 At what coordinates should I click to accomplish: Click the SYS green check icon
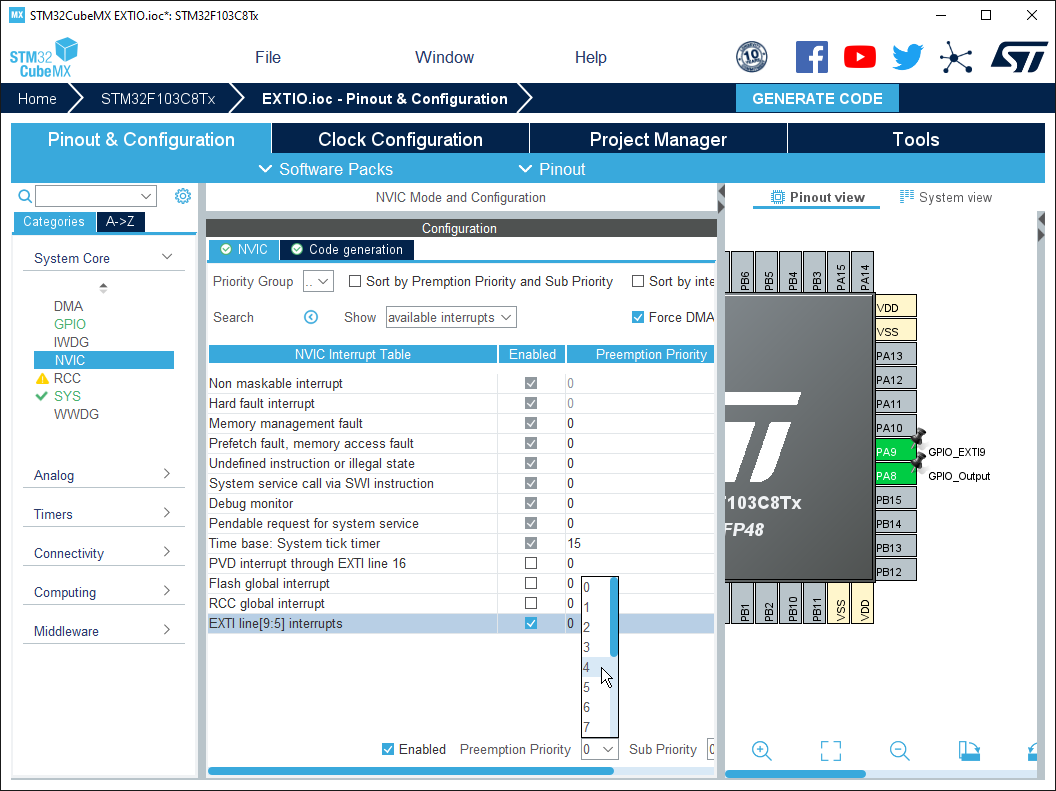click(42, 396)
